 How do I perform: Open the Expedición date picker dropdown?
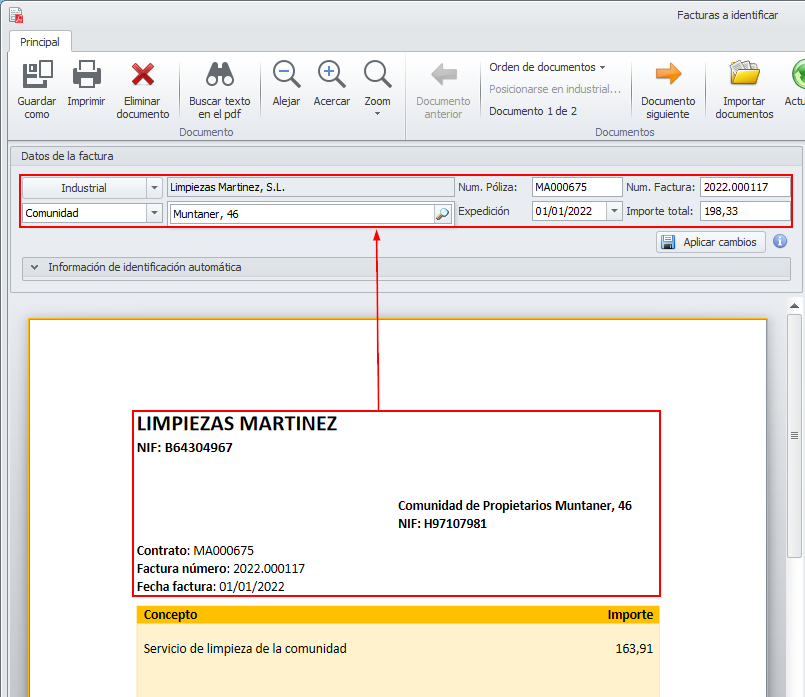click(614, 212)
